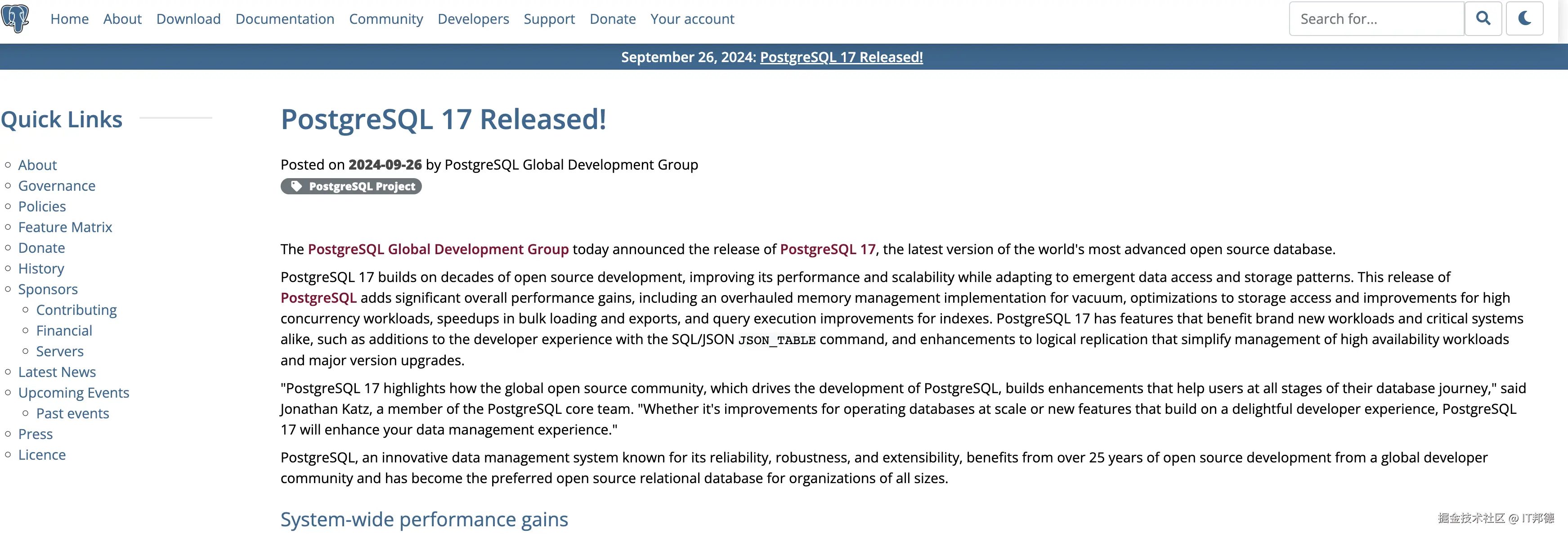
Task: Click the PostgreSQL 17 link in article
Action: point(827,249)
